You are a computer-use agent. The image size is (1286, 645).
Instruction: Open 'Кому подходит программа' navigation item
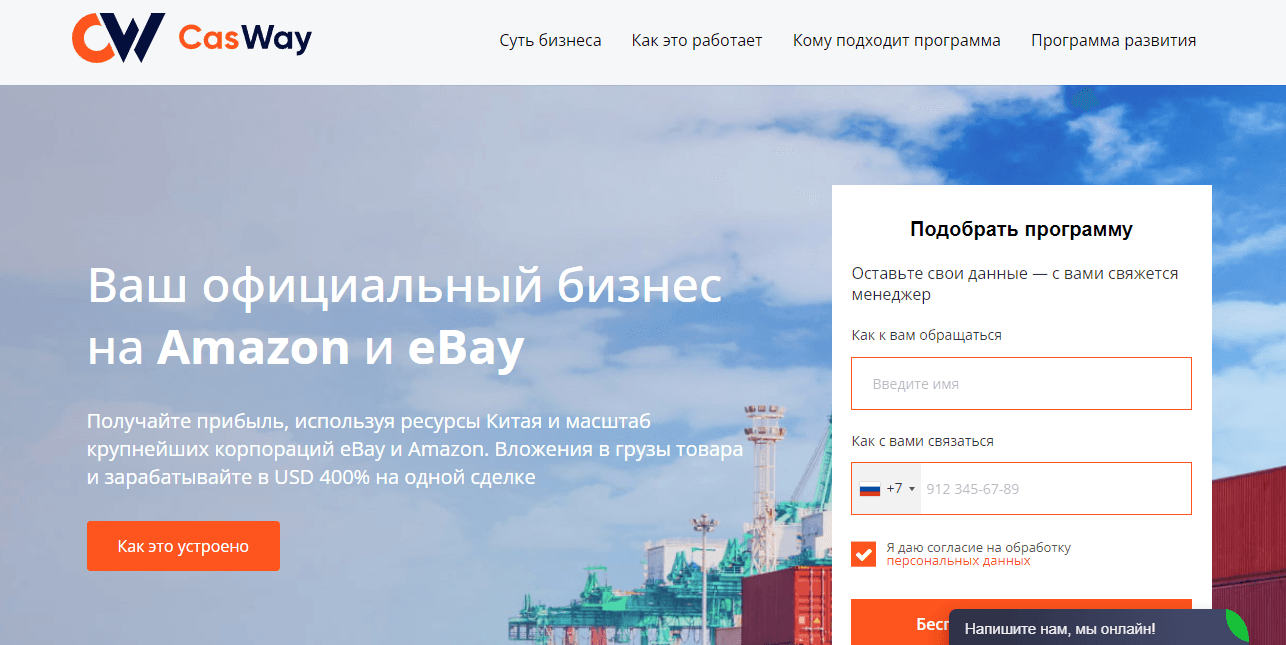point(896,40)
